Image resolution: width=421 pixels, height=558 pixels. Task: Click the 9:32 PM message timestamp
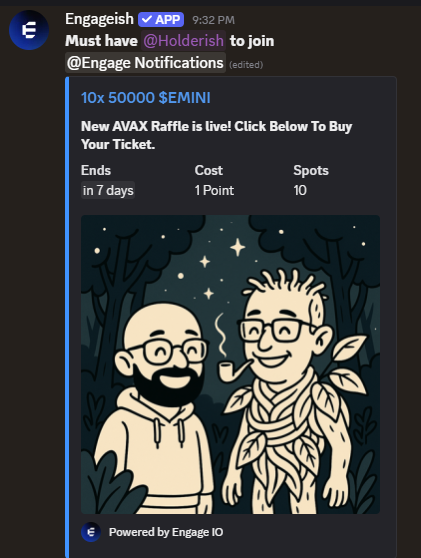pyautogui.click(x=214, y=20)
